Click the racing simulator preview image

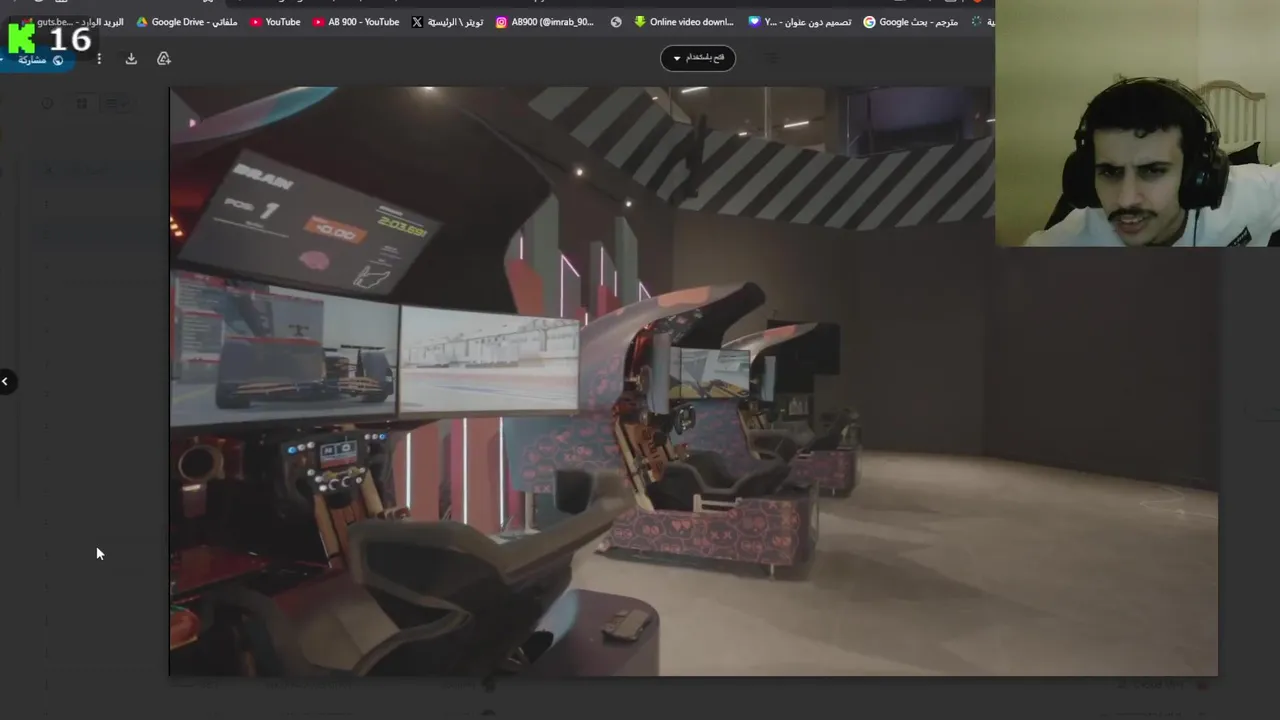click(693, 381)
